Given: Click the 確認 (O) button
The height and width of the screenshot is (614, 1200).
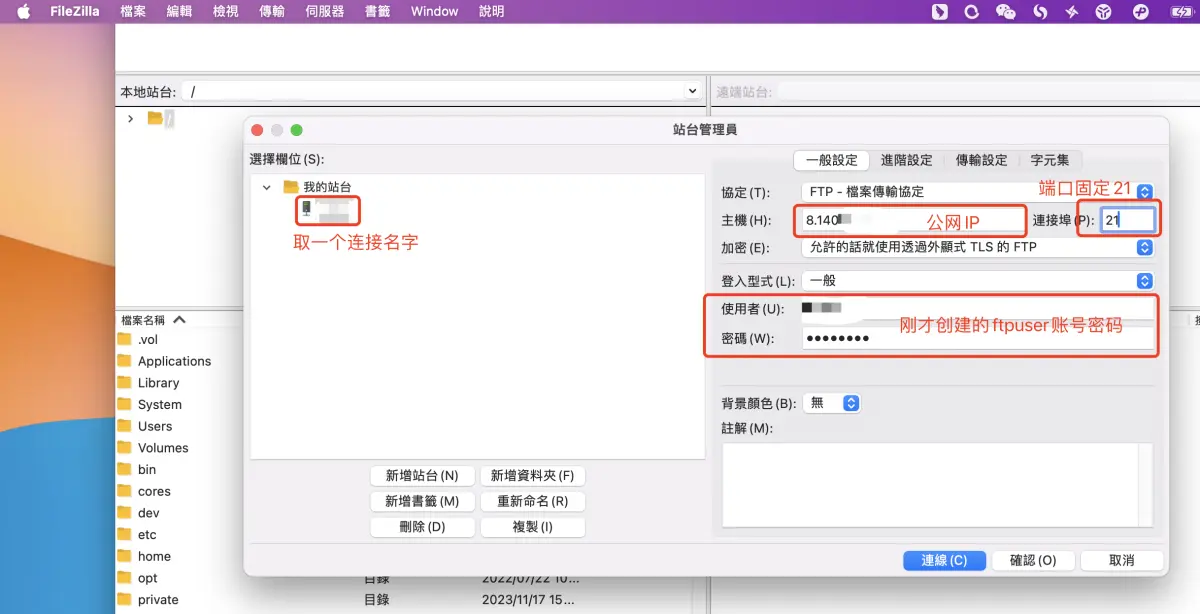Looking at the screenshot, I should tap(1033, 561).
